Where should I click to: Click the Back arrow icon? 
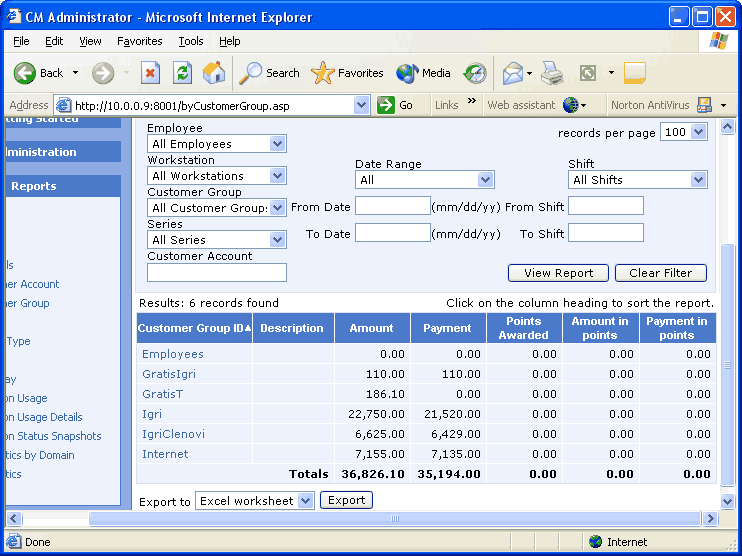coord(25,73)
